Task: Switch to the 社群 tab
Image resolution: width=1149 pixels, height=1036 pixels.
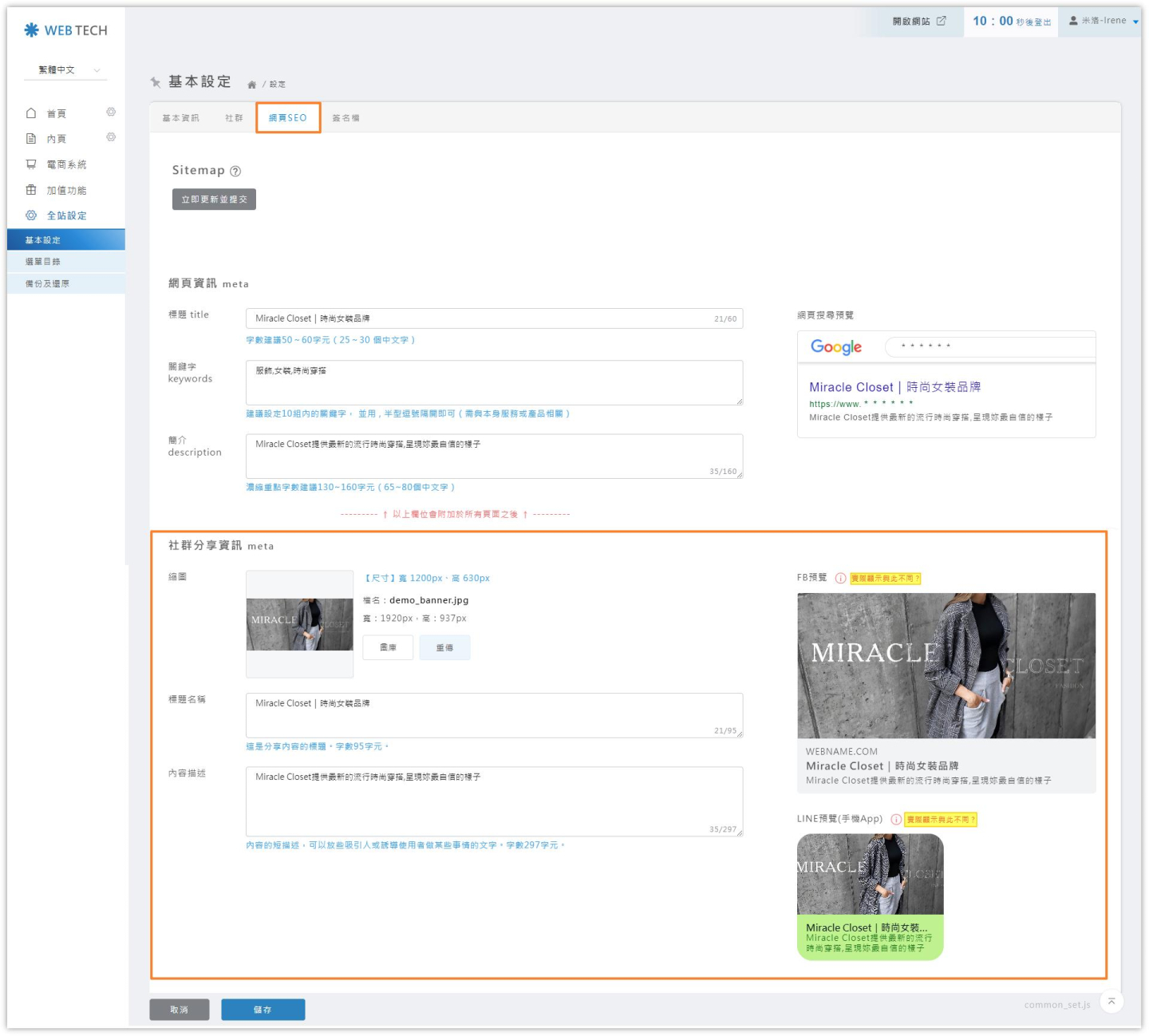Action: (x=234, y=118)
